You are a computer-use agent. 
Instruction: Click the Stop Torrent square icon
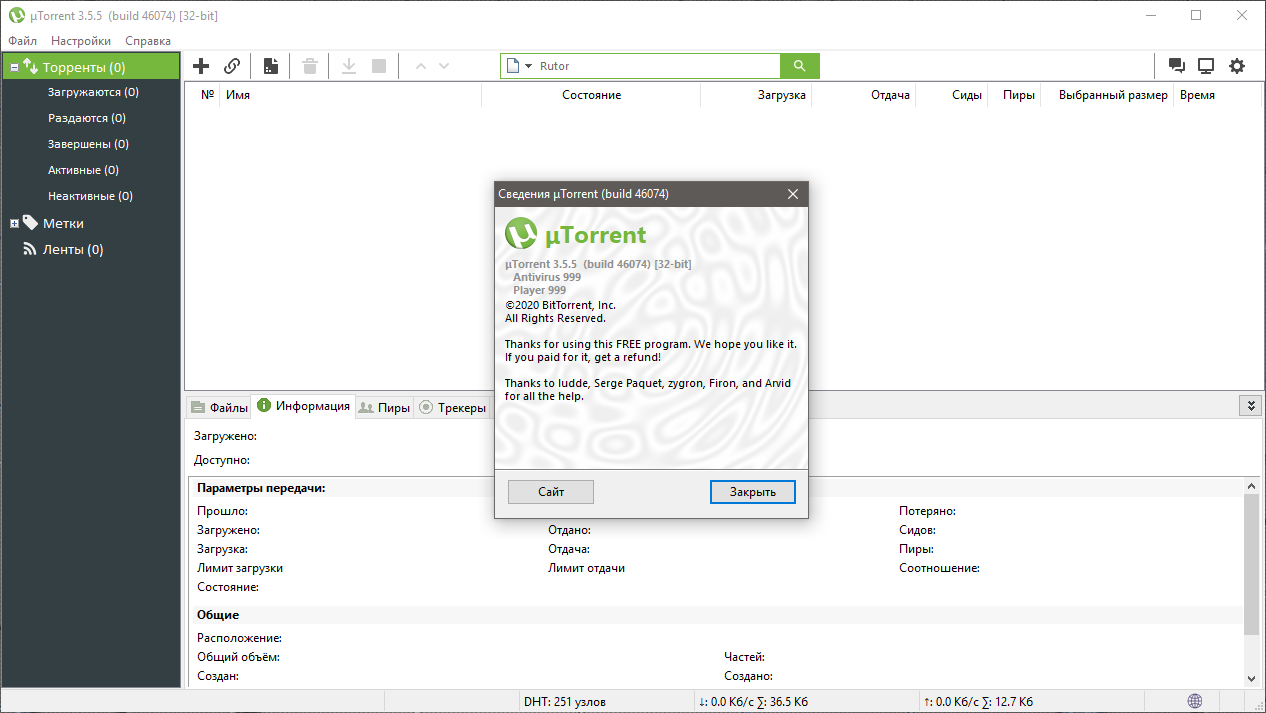pos(379,66)
